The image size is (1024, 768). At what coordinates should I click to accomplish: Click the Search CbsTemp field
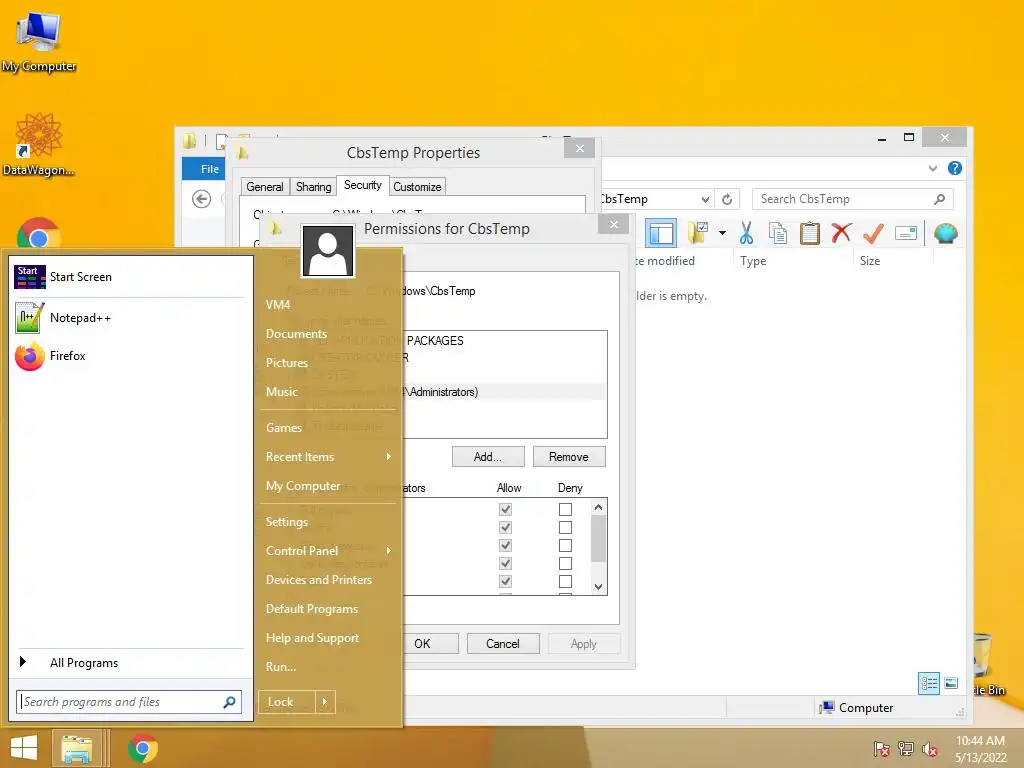[x=852, y=199]
